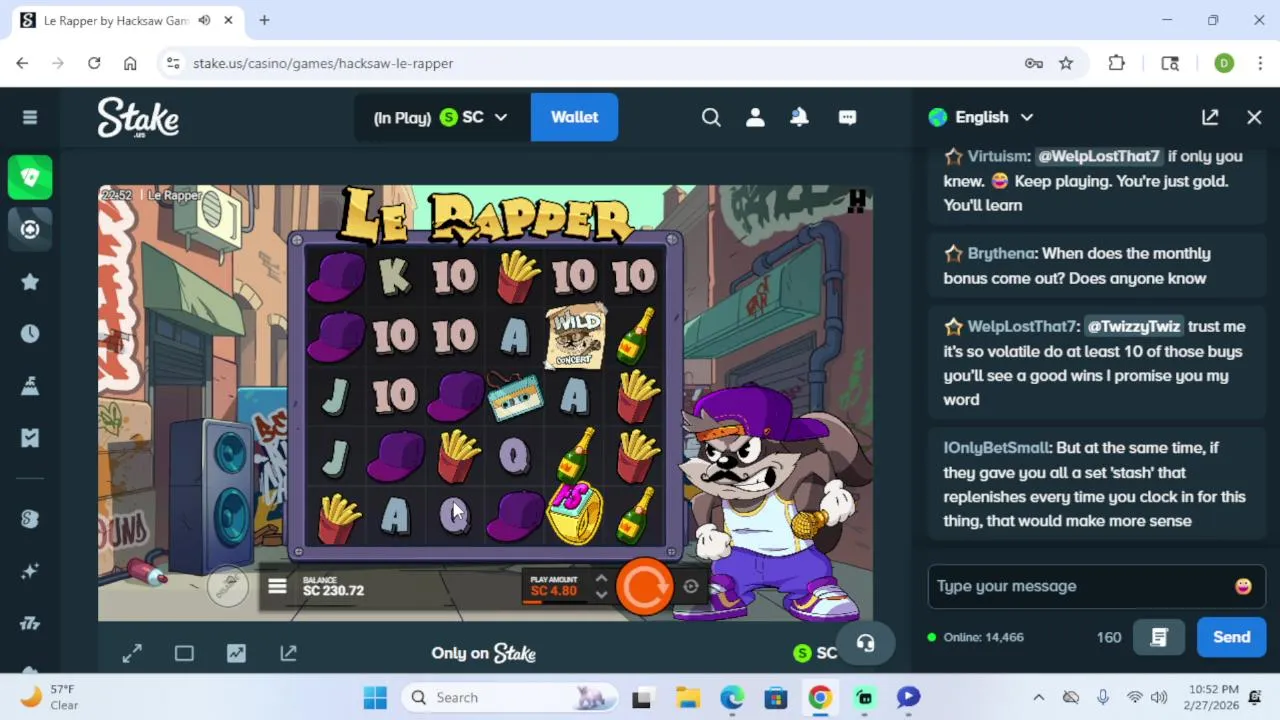The height and width of the screenshot is (720, 1280).
Task: Click the SC 4.80 play amount display
Action: 554,586
